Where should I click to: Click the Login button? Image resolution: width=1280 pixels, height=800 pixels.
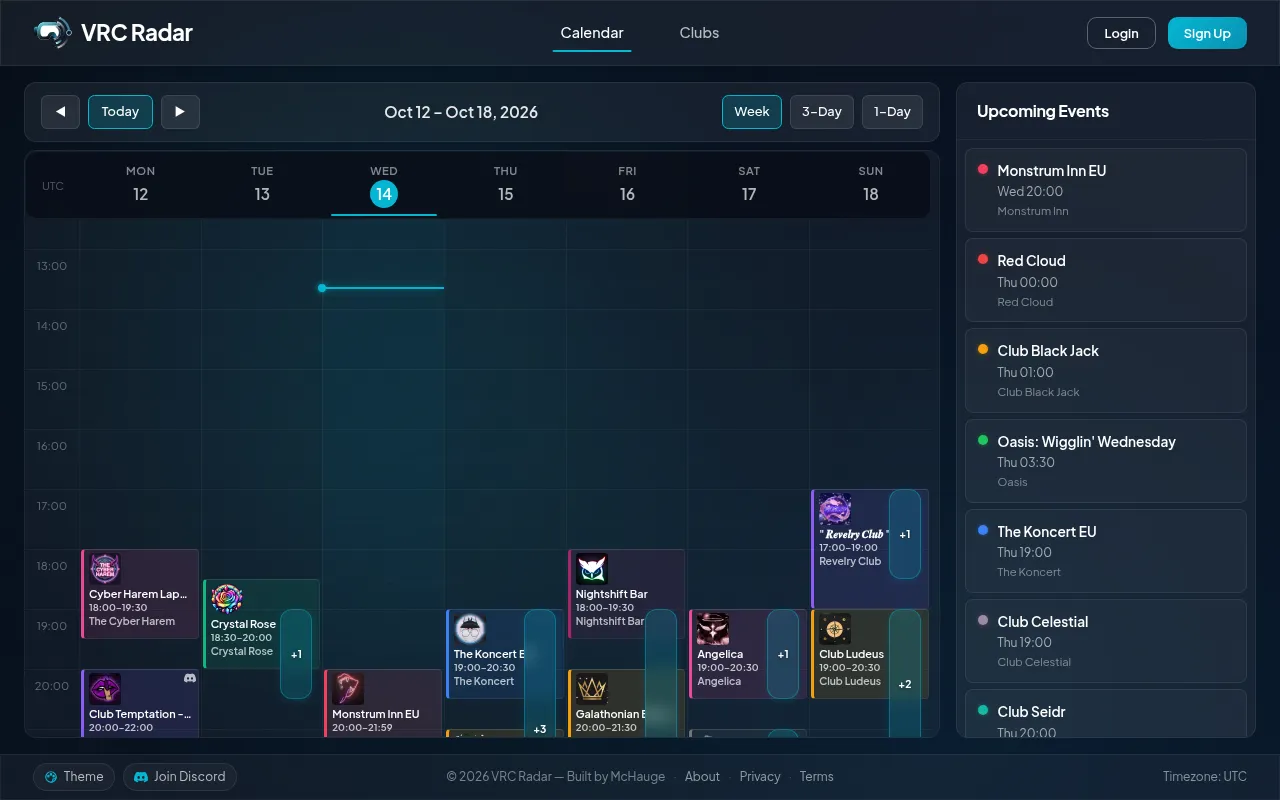coord(1121,33)
